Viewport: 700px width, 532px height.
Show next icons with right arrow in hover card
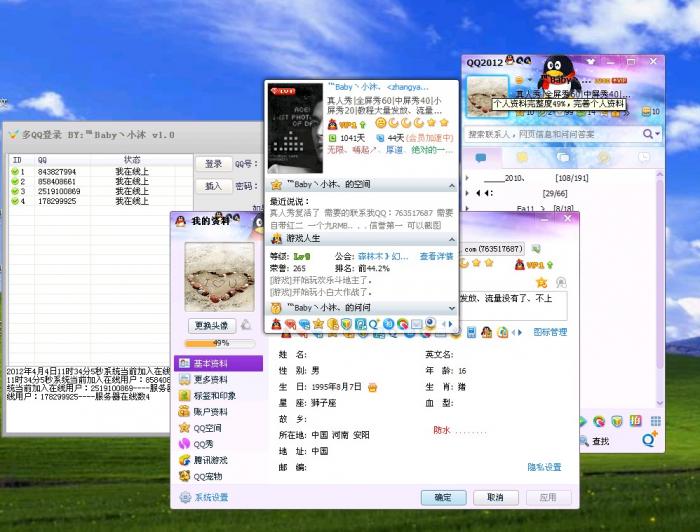[x=451, y=324]
